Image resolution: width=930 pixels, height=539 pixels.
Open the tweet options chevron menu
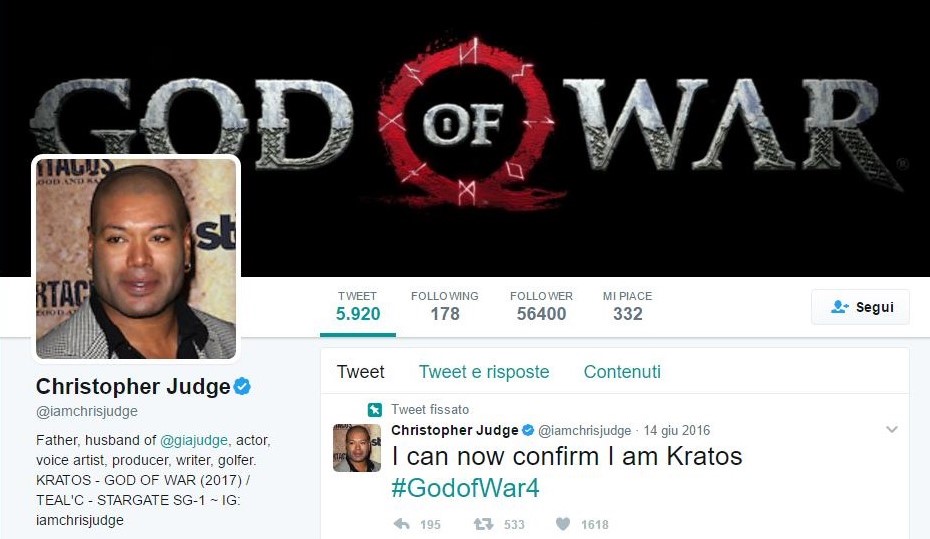tap(891, 429)
